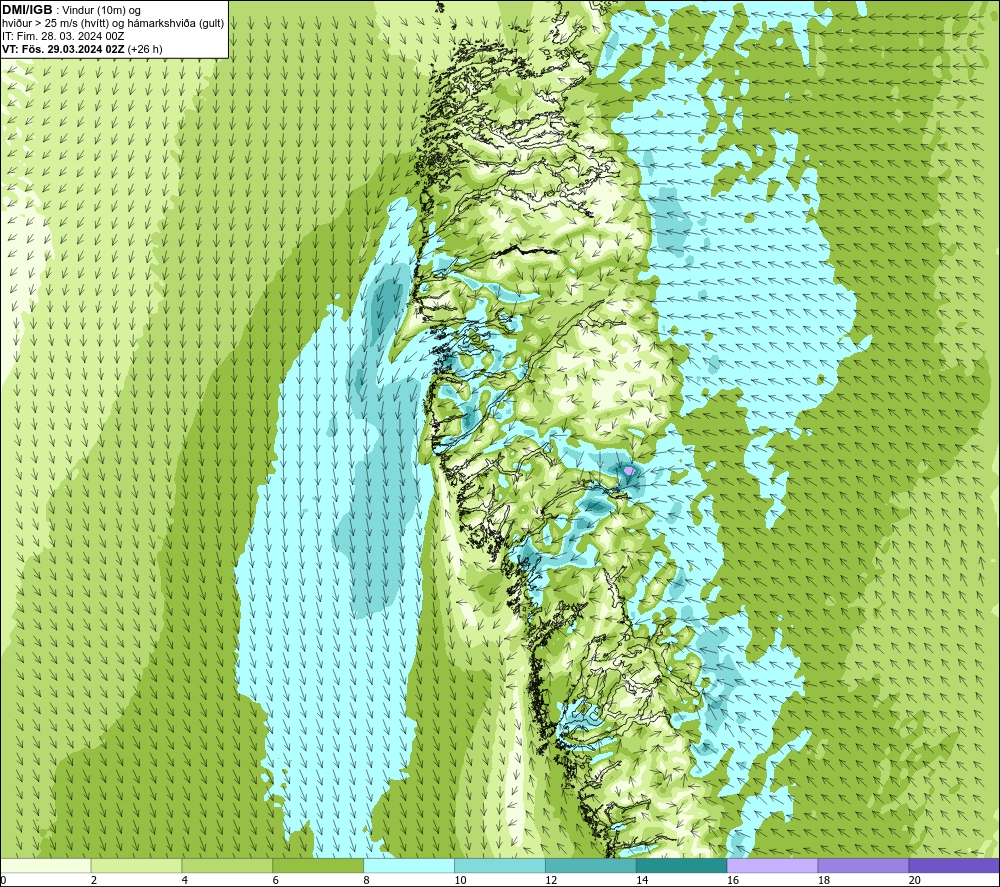The image size is (1000, 887).
Task: Click the 18–20 m/s purple swatch
Action: point(863,865)
